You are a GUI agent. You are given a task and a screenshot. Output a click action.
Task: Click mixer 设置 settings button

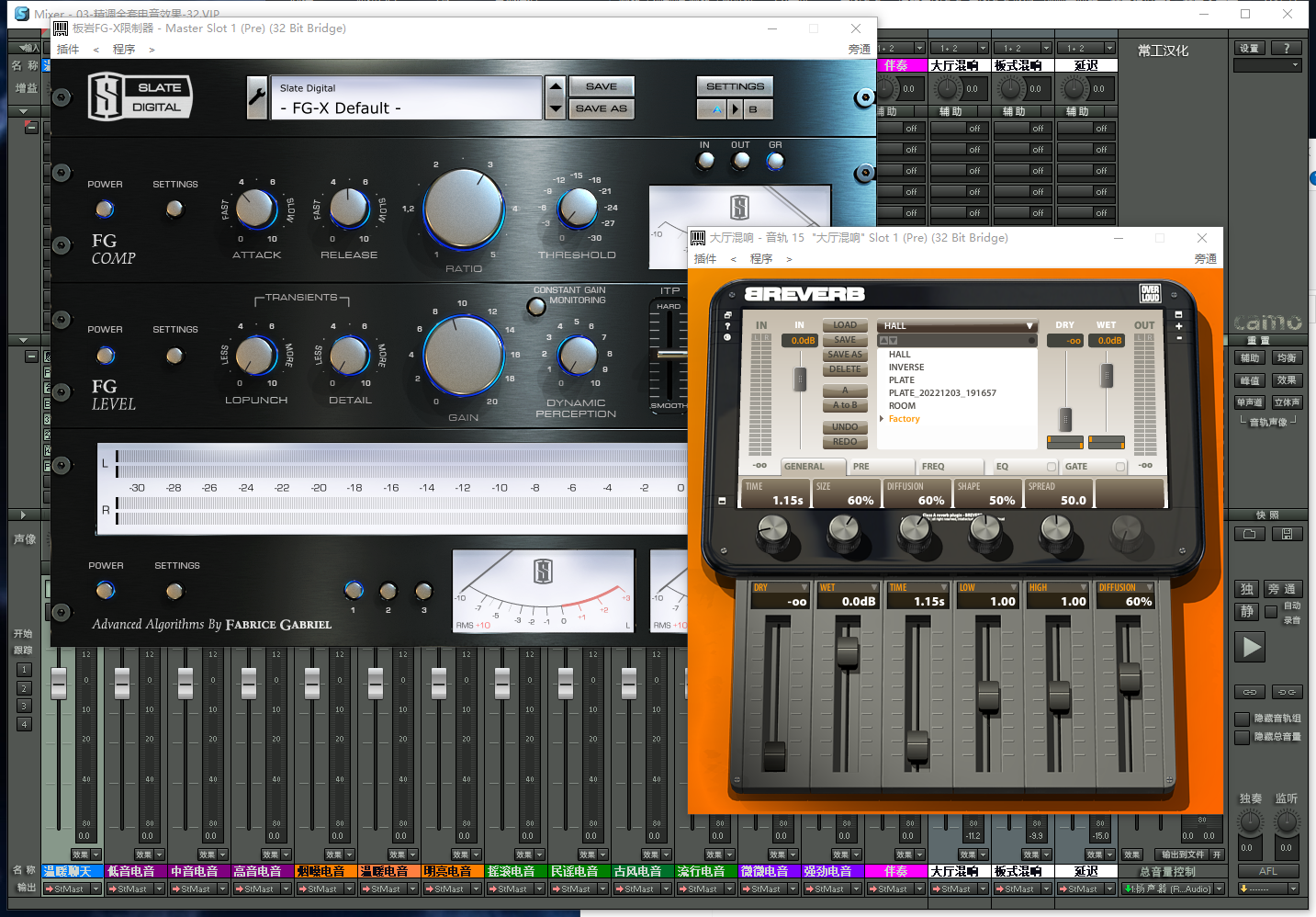point(1249,49)
